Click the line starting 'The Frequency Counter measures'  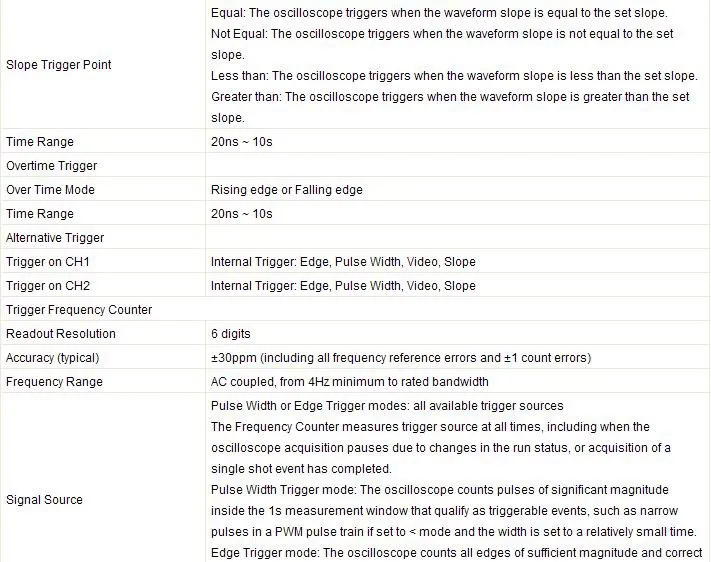coord(430,427)
